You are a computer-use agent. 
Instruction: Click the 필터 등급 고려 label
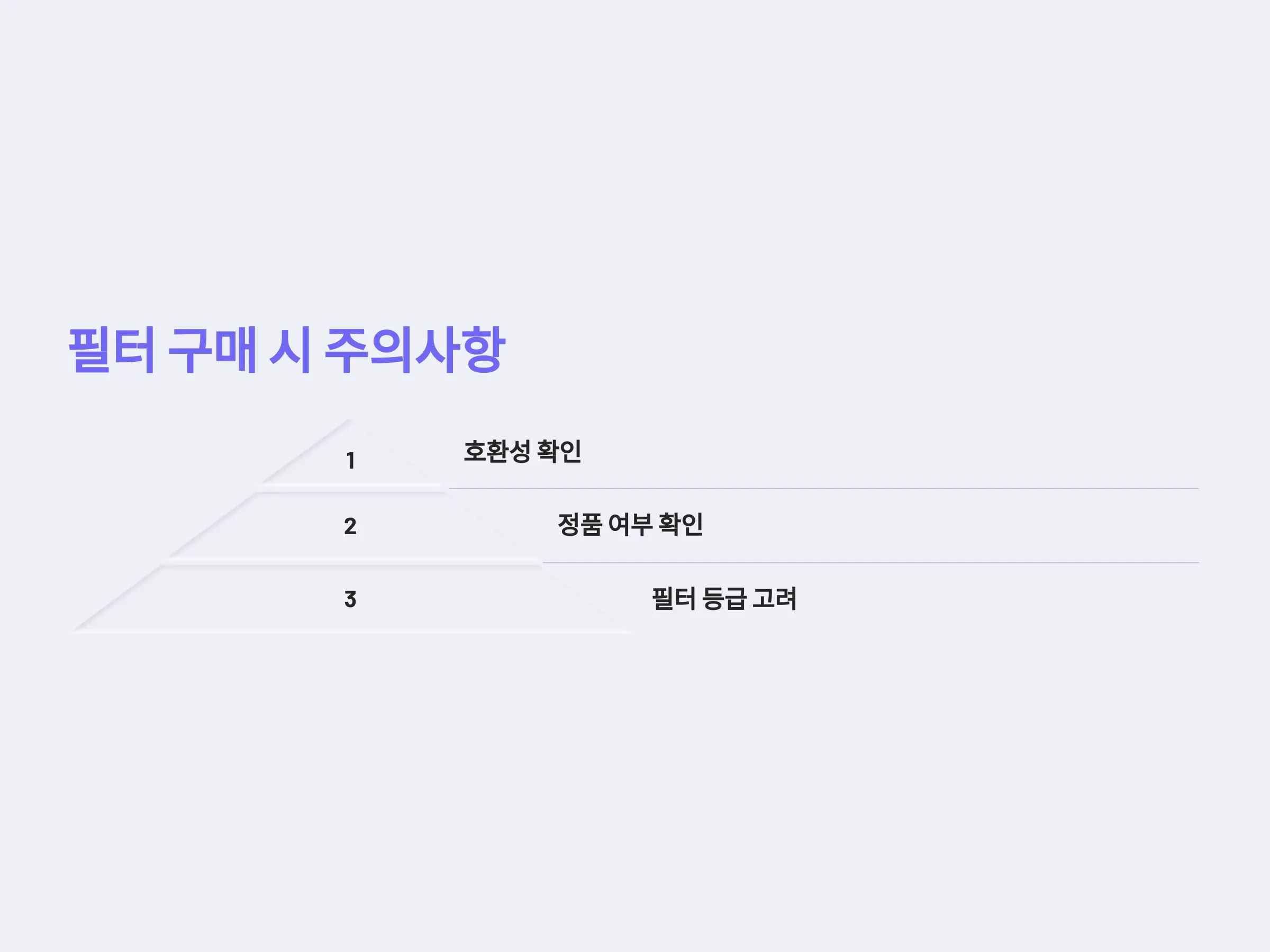(x=724, y=598)
